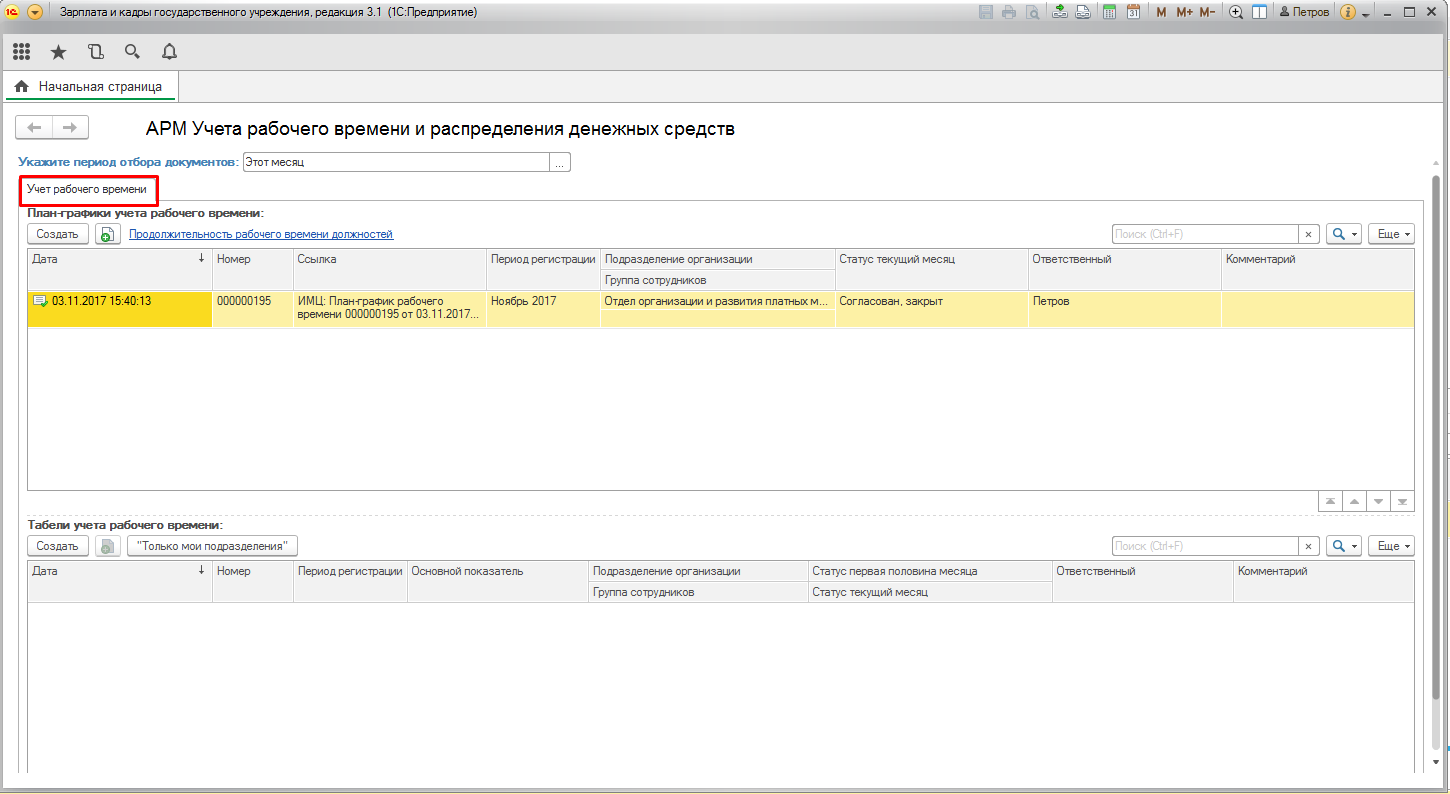This screenshot has width=1450, height=794.
Task: Click the notifications bell icon
Action: pyautogui.click(x=169, y=52)
